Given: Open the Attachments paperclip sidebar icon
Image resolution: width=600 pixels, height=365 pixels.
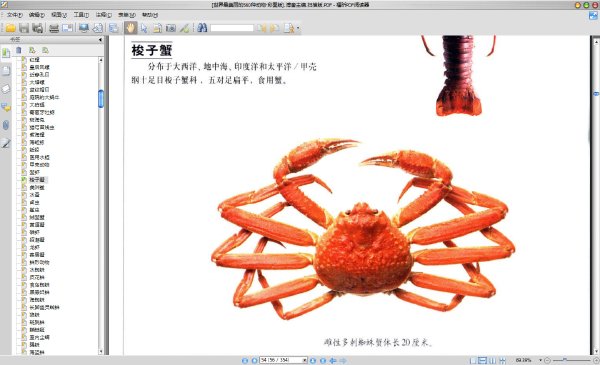Looking at the screenshot, I should (6, 125).
